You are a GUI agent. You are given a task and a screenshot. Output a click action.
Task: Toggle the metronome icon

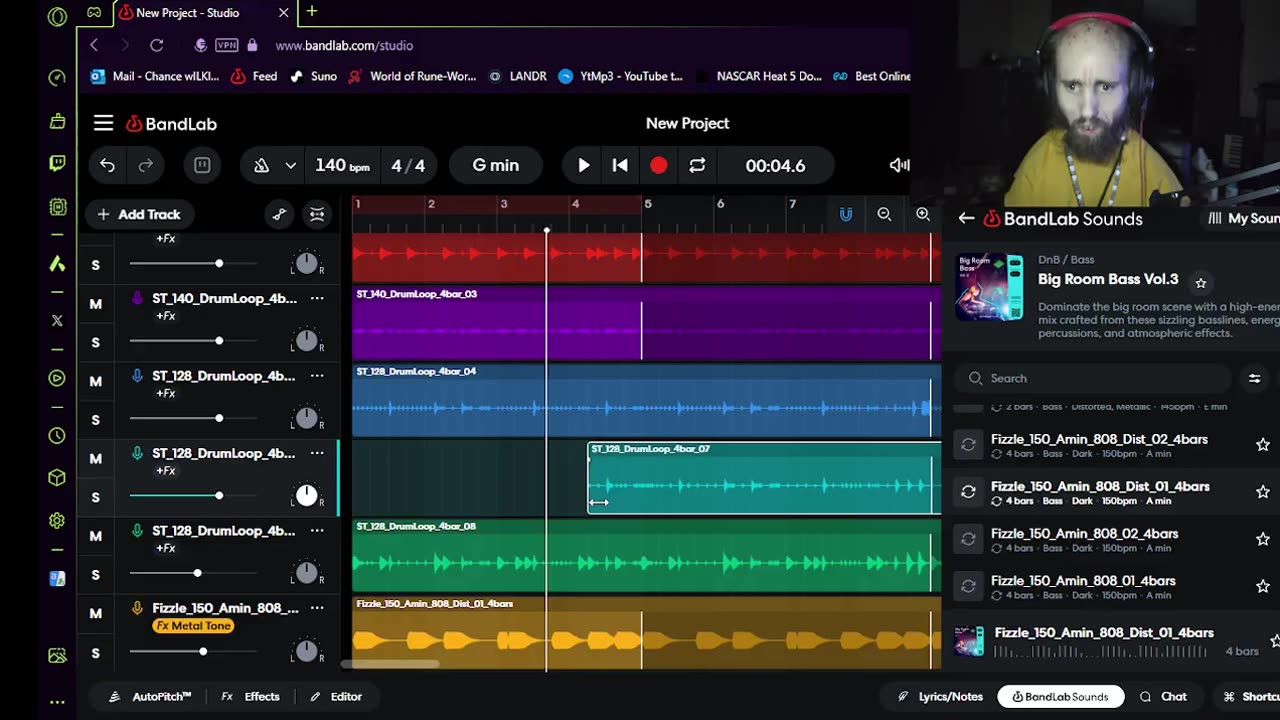pyautogui.click(x=262, y=165)
